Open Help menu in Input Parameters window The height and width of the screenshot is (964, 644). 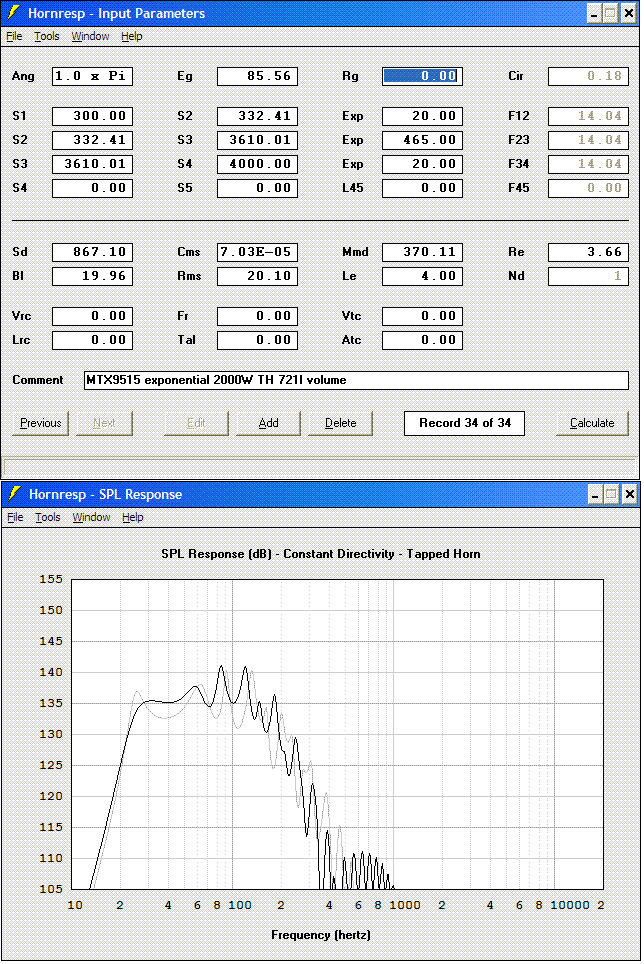point(132,36)
